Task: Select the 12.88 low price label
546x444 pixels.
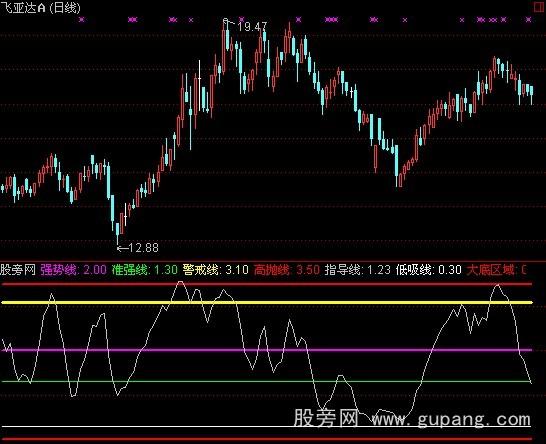Action: click(143, 248)
